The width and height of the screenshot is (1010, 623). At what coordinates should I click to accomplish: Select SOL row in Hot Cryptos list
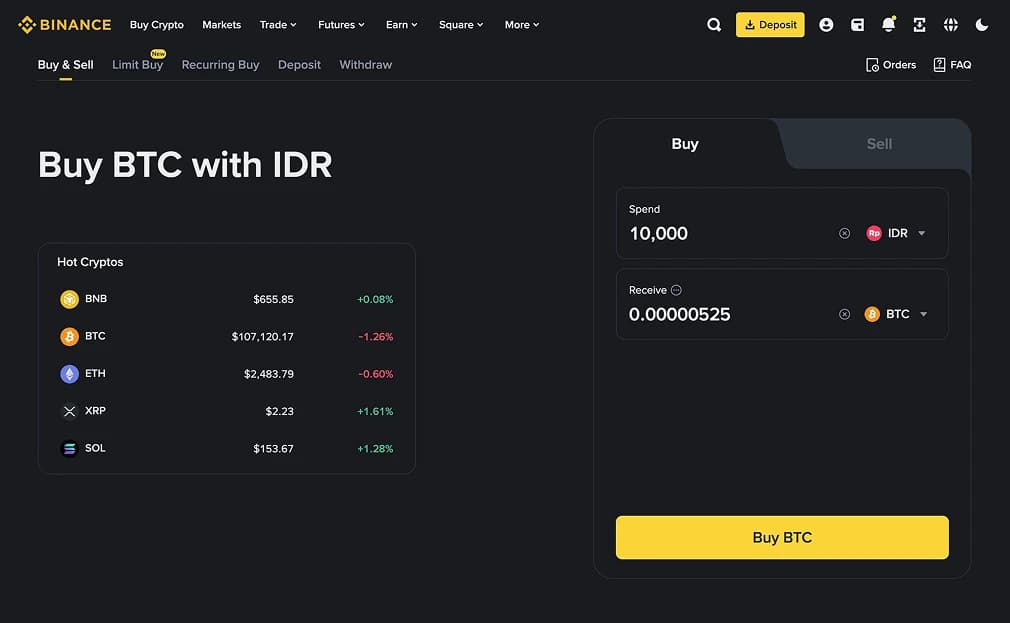[225, 448]
